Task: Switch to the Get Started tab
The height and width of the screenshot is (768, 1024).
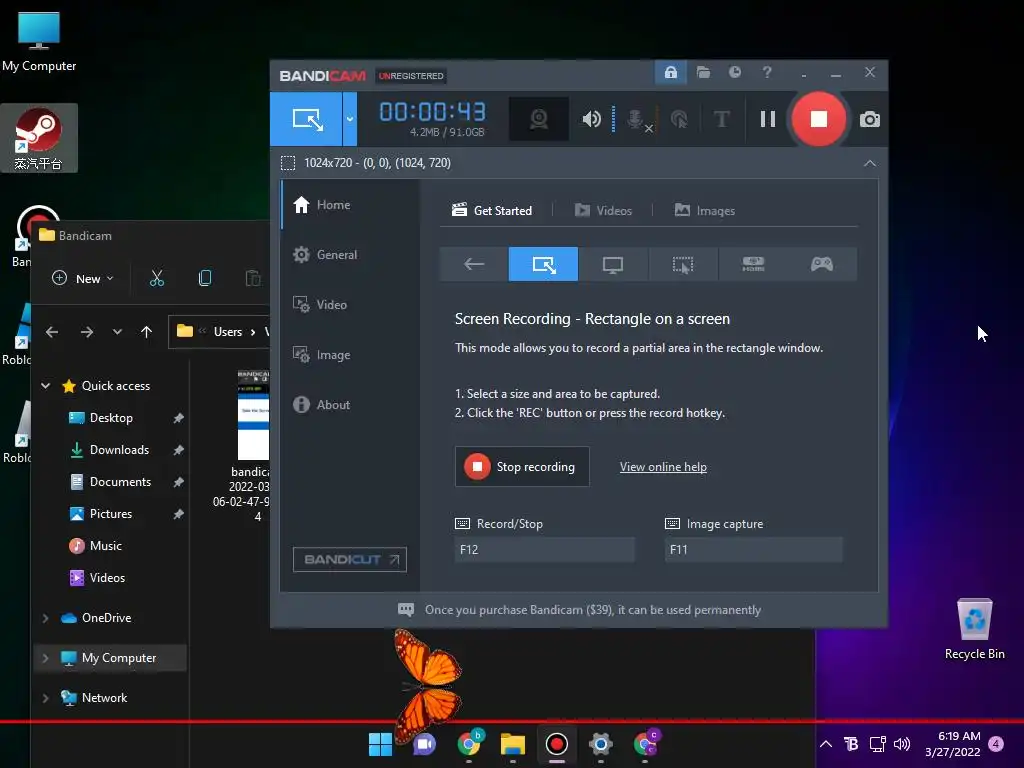Action: [492, 210]
